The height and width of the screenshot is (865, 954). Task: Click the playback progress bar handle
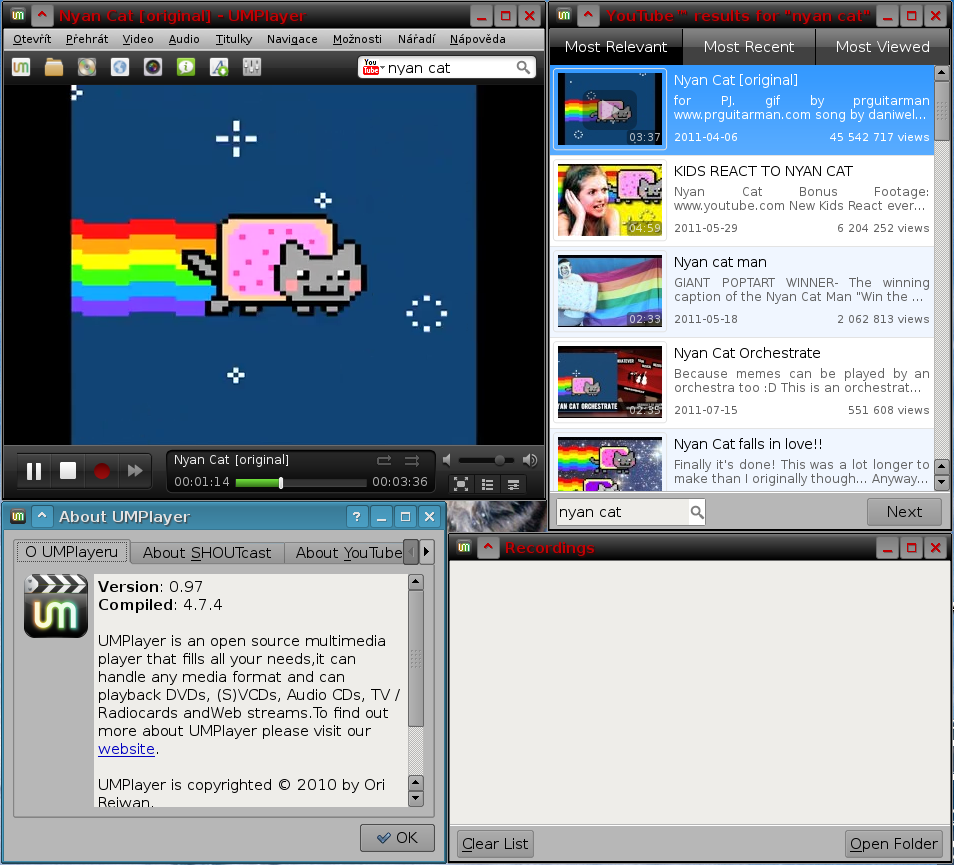[280, 483]
